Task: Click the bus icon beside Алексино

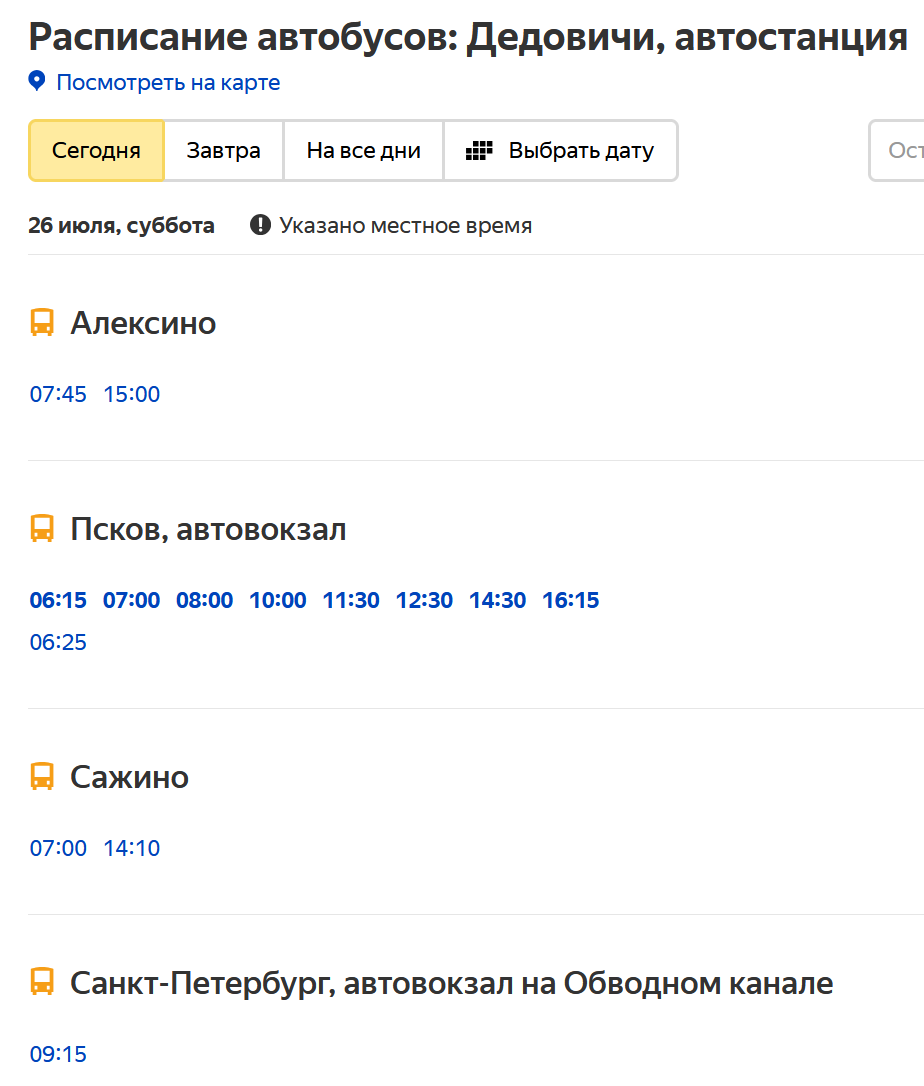Action: pos(42,323)
